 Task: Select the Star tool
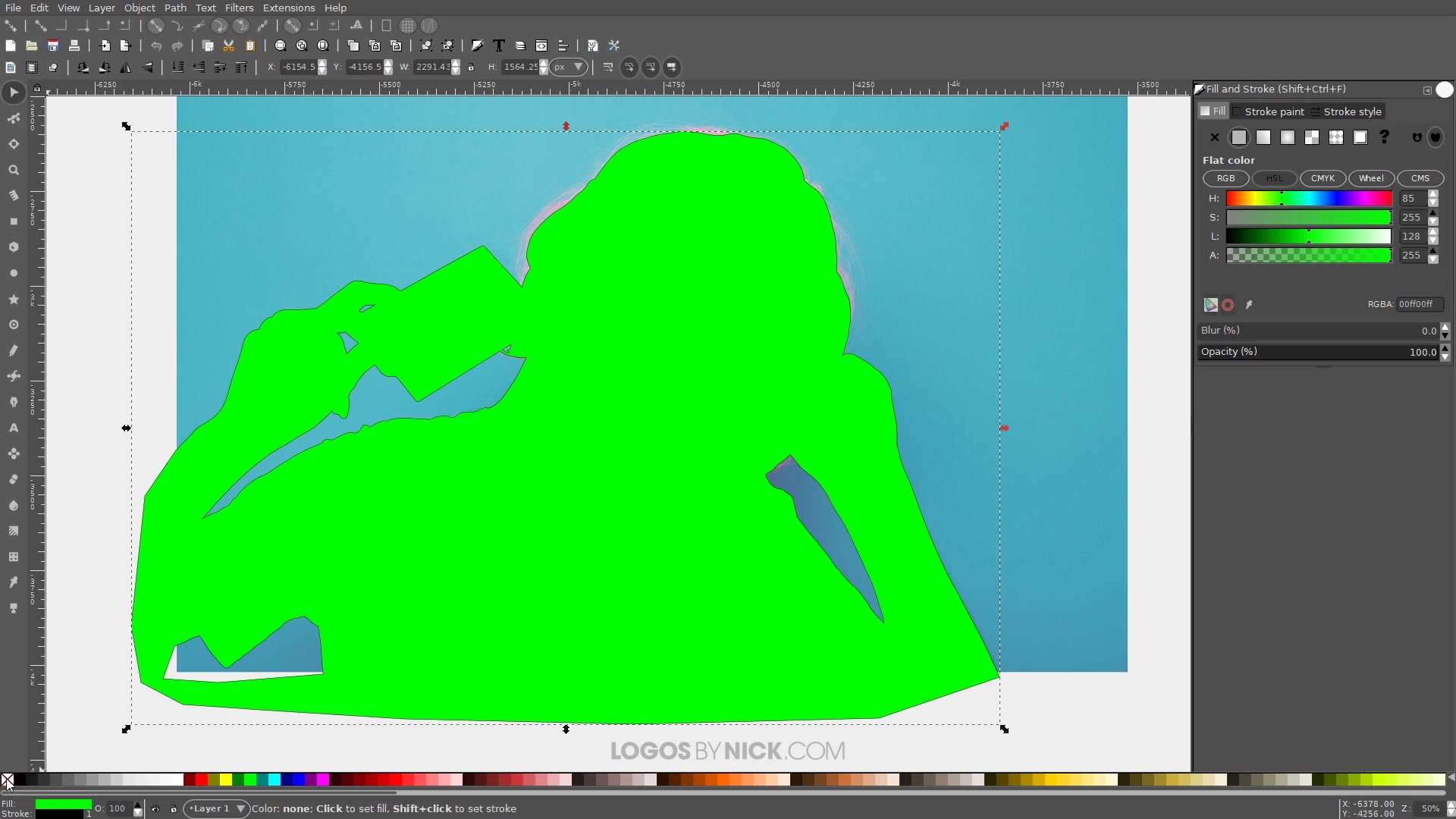14,300
